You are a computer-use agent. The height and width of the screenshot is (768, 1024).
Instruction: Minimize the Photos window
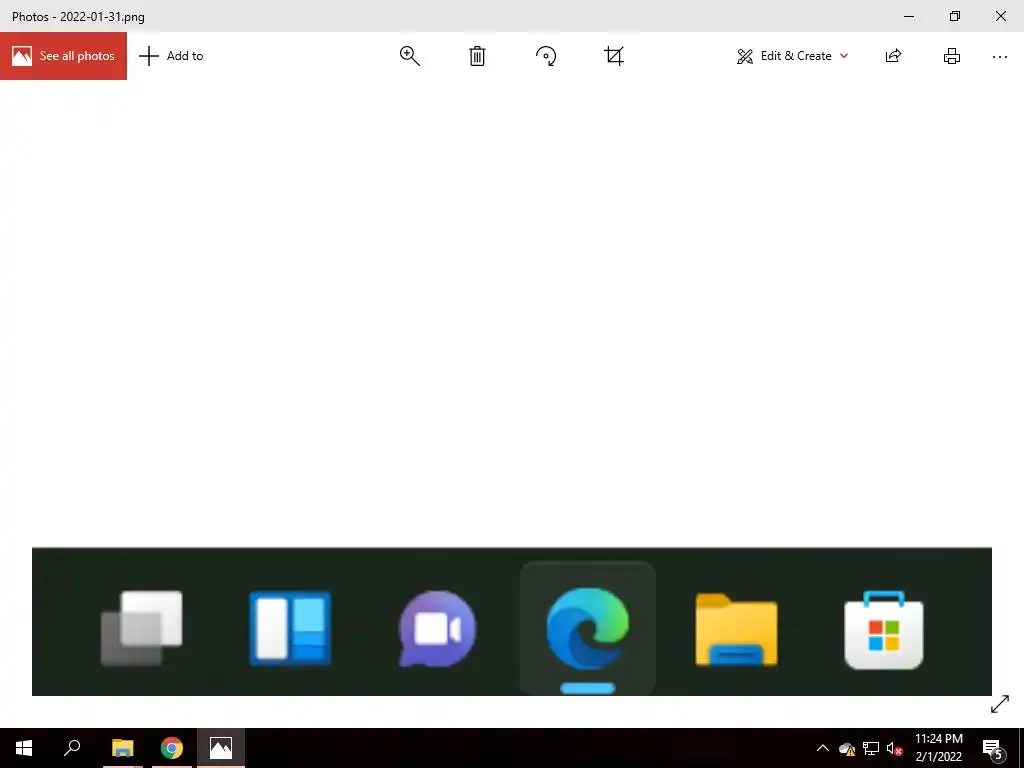pos(909,16)
